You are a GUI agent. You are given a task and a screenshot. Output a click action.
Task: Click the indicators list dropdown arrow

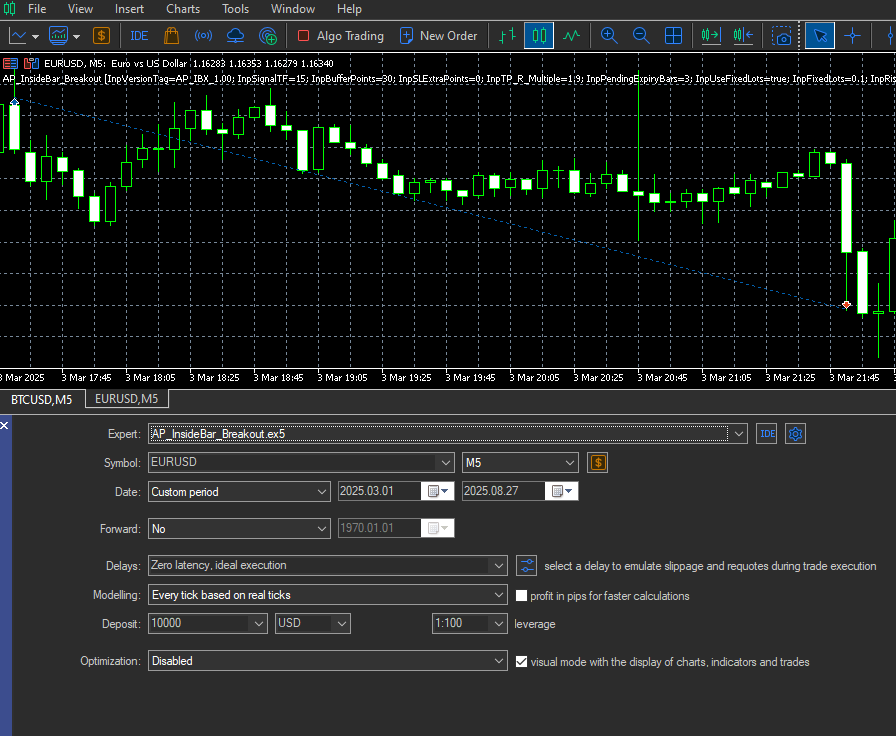click(77, 37)
